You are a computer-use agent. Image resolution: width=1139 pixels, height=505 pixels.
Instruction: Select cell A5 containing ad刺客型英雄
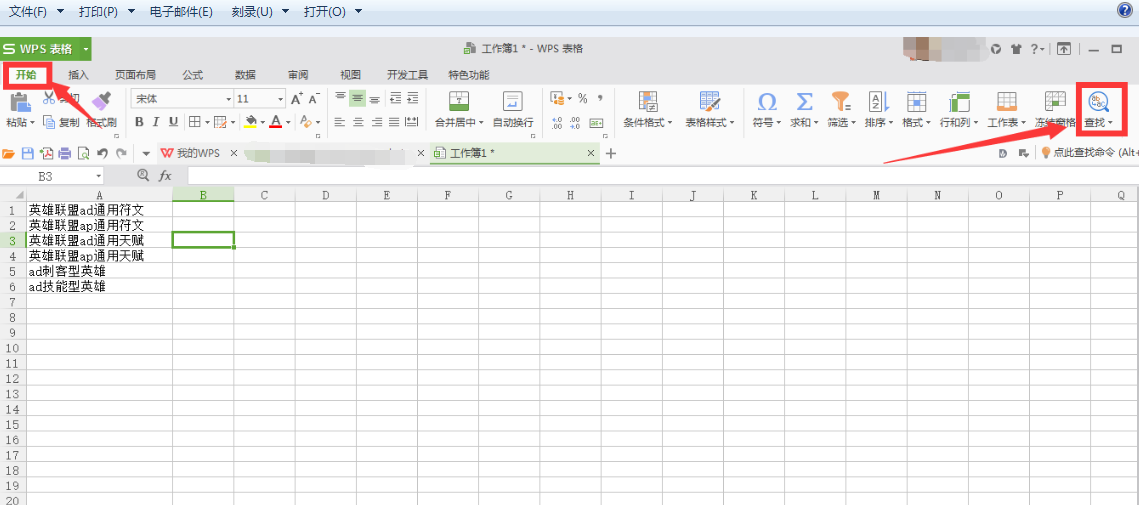100,271
